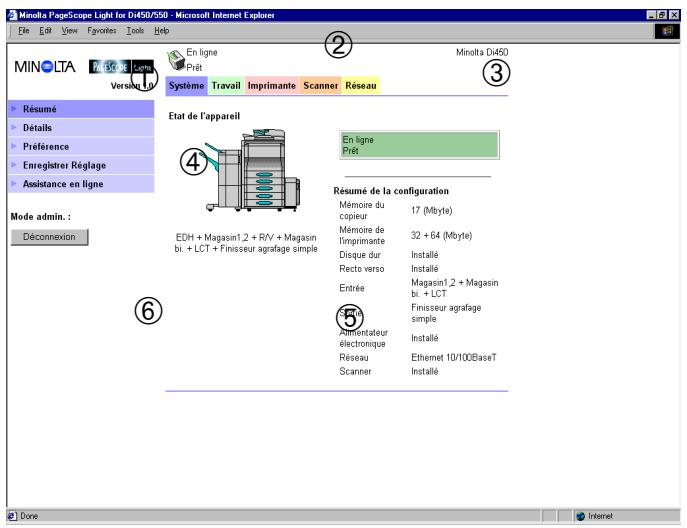This screenshot has height=528, width=687.
Task: Click the arrow bullet beside Détails
Action: pyautogui.click(x=14, y=127)
